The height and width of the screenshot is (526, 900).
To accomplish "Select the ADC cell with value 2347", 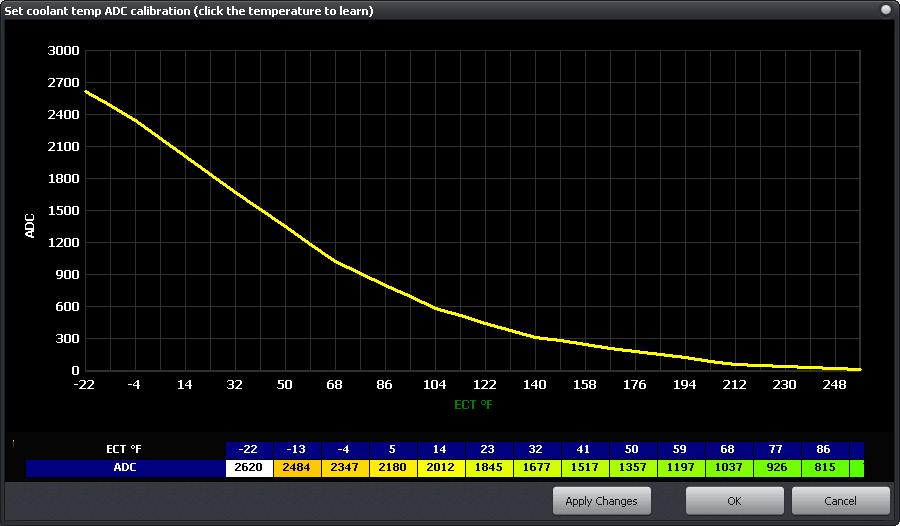I will point(345,467).
